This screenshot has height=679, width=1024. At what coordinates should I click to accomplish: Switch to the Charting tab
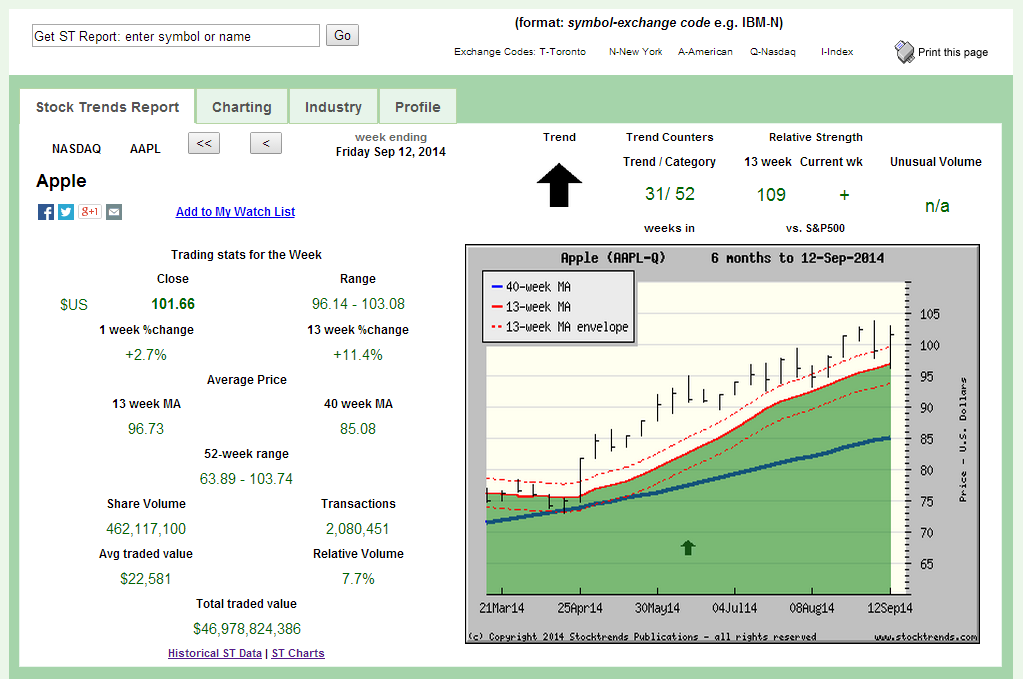242,107
